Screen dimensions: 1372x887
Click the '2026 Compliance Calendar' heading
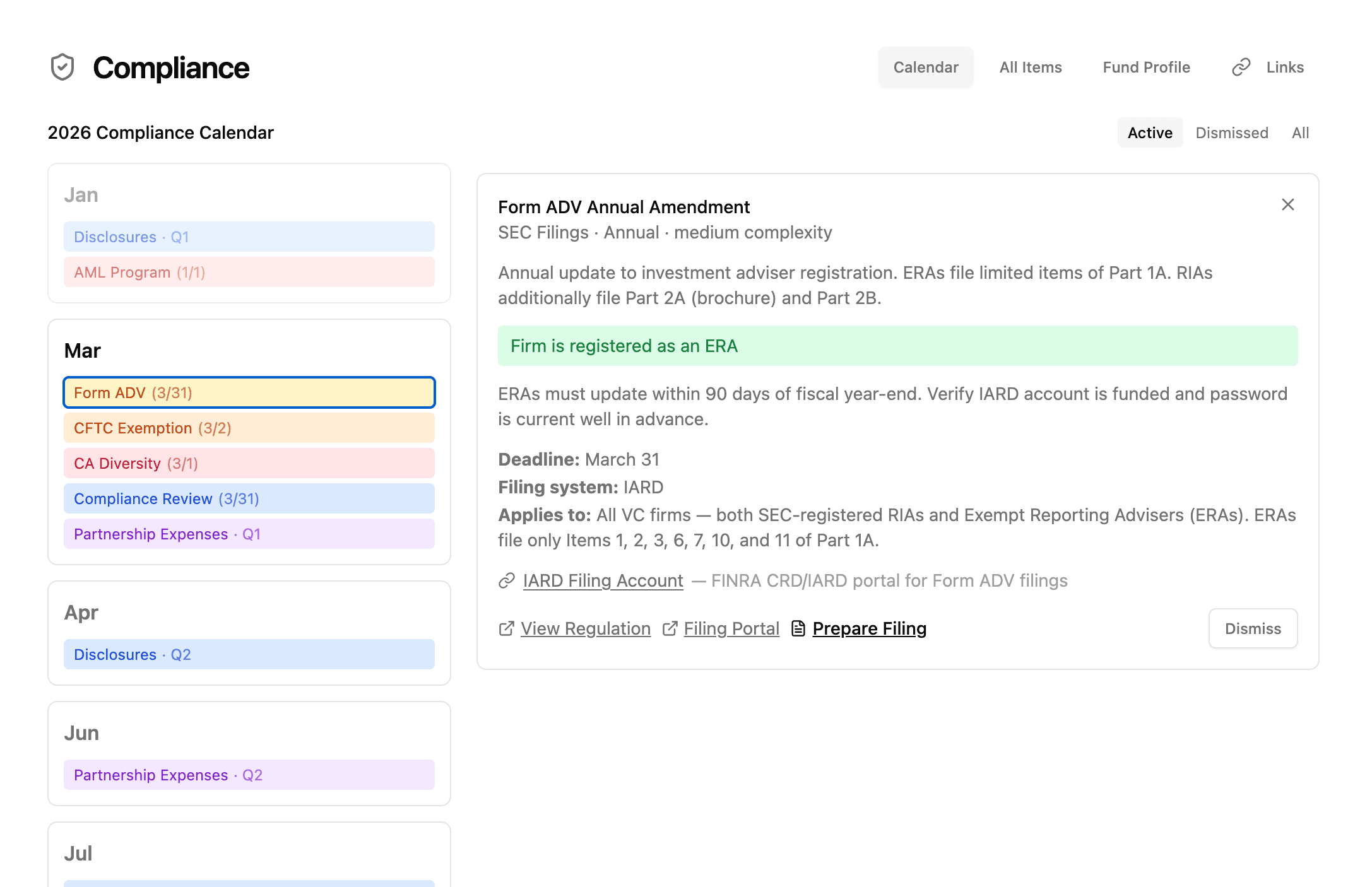(x=161, y=132)
